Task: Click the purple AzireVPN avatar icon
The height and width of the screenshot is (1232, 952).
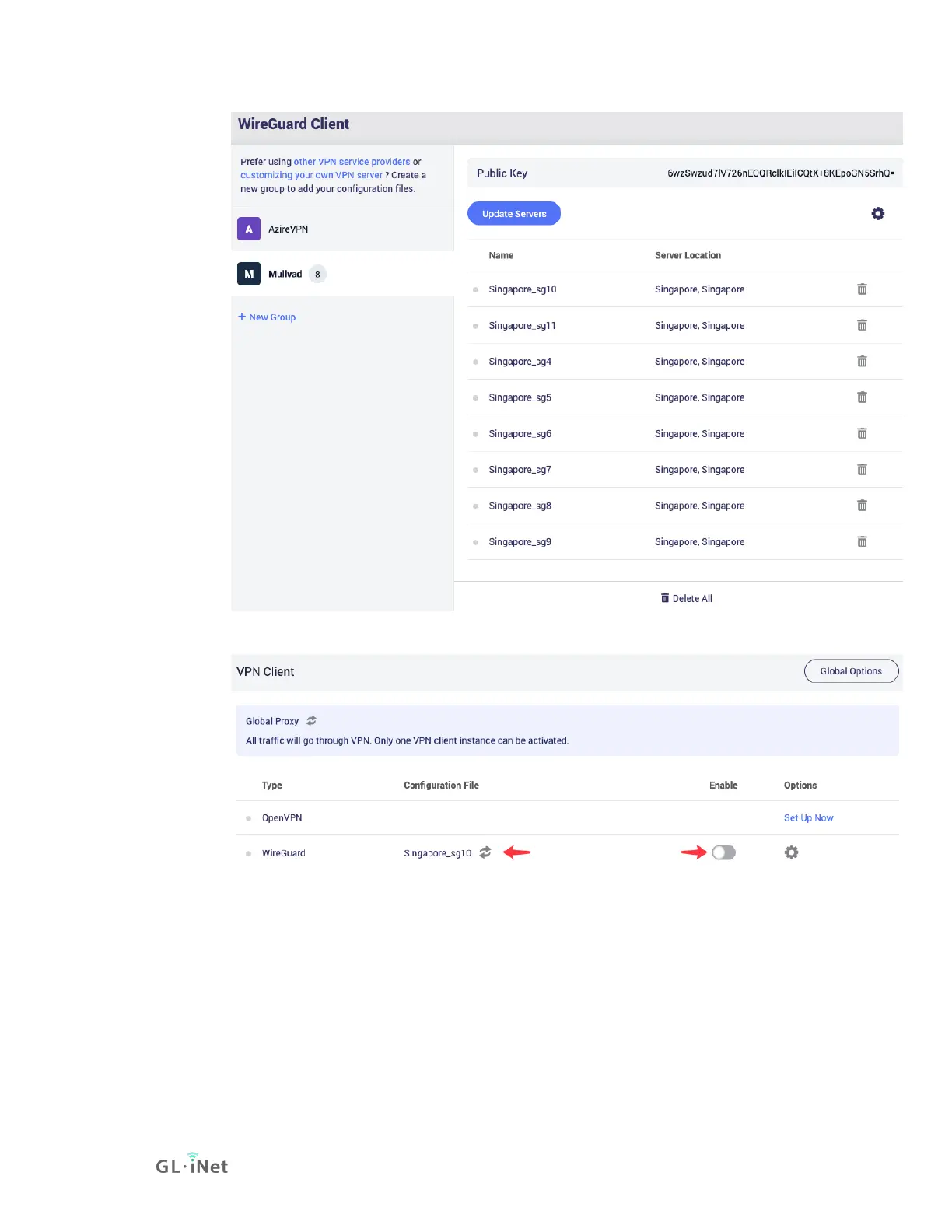Action: pyautogui.click(x=249, y=229)
